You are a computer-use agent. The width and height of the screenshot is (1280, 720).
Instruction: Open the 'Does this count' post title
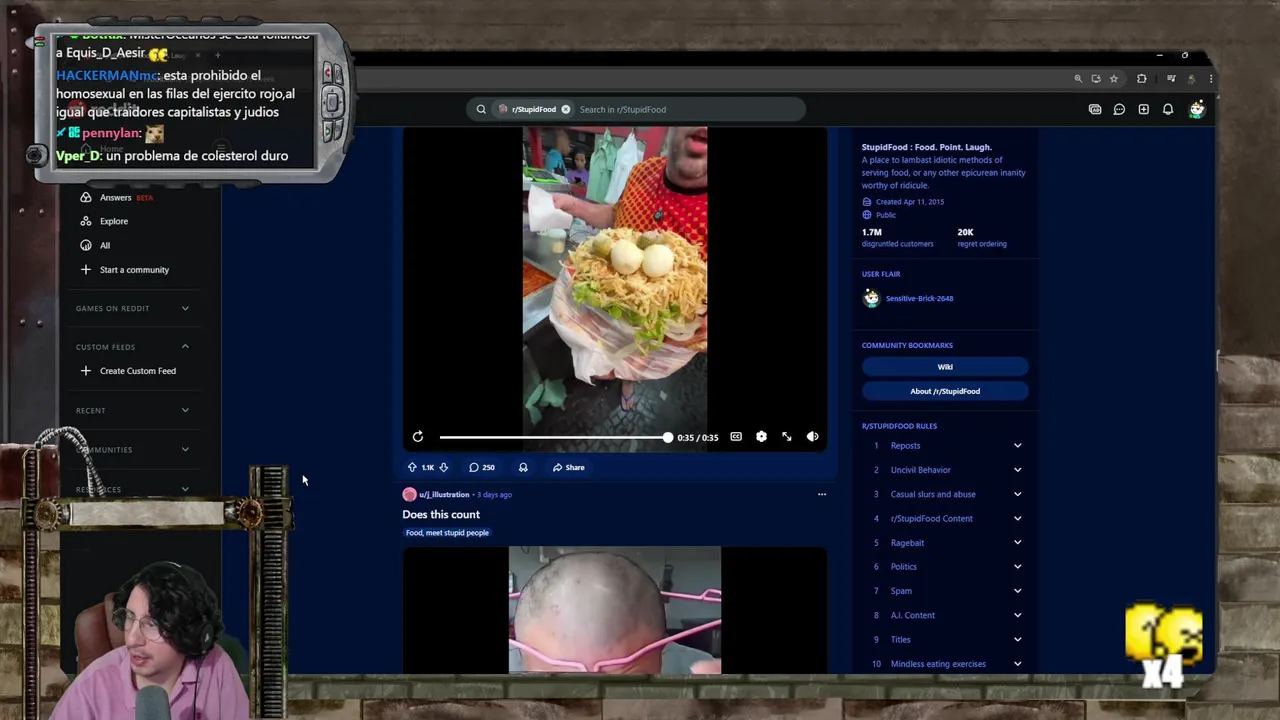pos(441,514)
